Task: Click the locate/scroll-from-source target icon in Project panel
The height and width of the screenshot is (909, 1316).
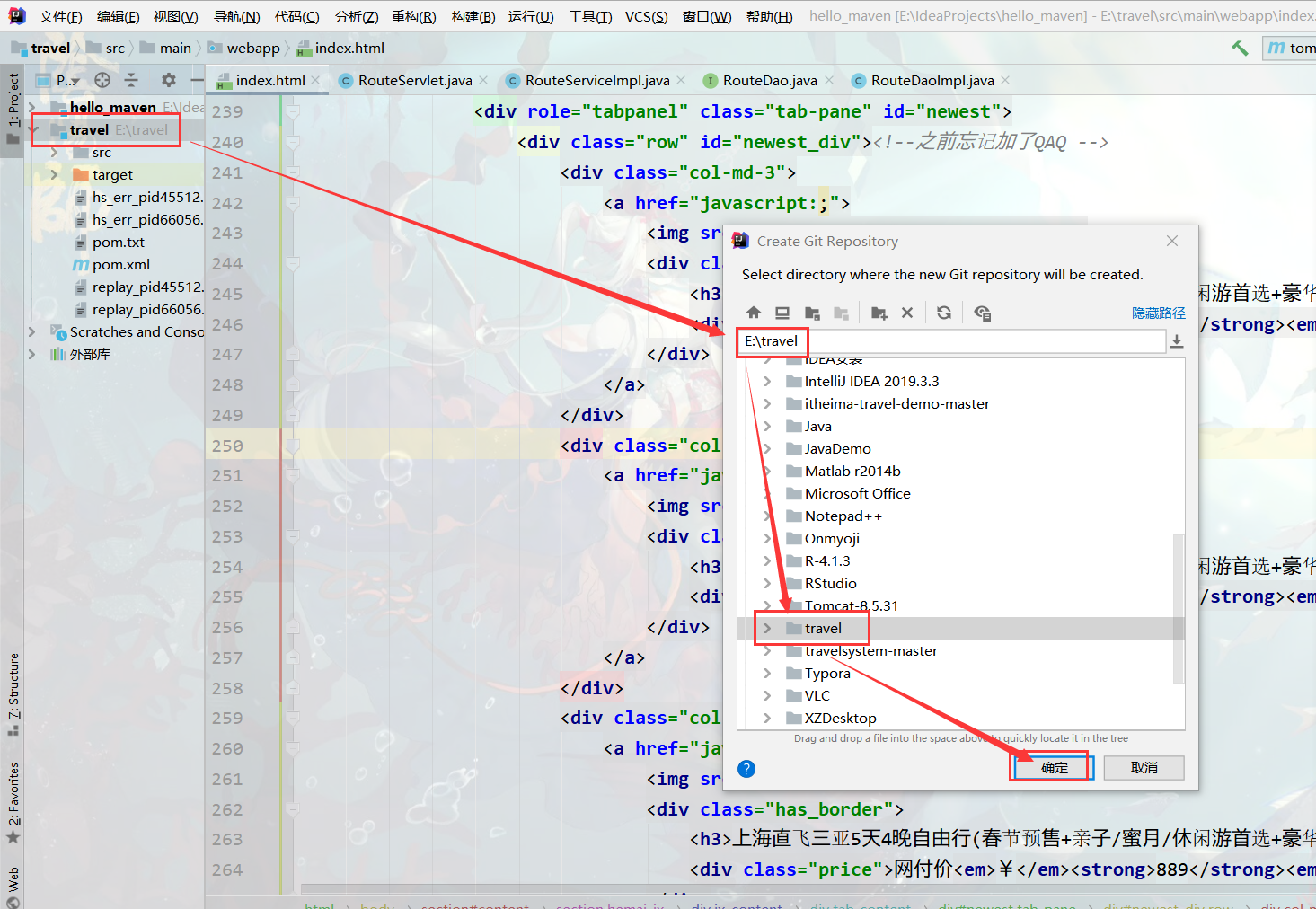Action: tap(102, 80)
